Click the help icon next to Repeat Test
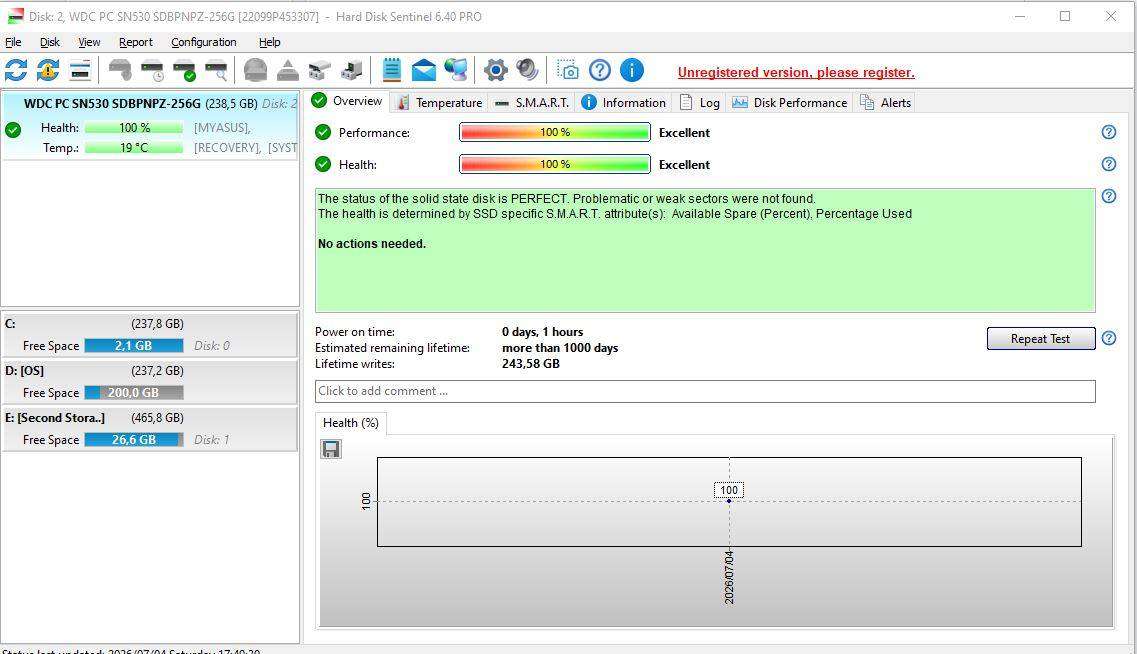The image size is (1137, 654). click(x=1109, y=338)
